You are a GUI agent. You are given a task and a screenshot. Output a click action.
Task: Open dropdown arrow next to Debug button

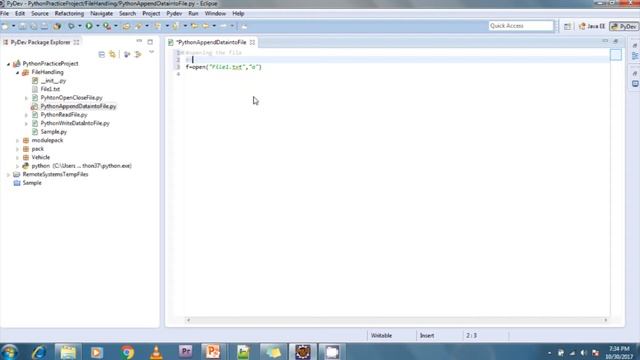click(80, 26)
